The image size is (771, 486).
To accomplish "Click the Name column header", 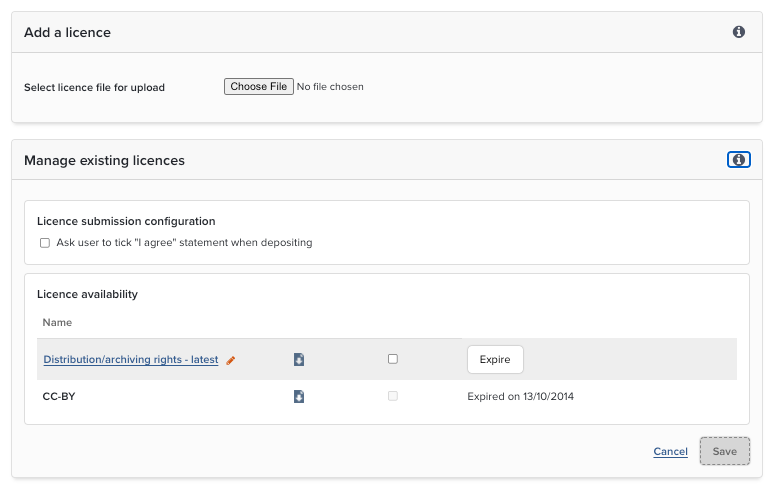I will coord(57,323).
